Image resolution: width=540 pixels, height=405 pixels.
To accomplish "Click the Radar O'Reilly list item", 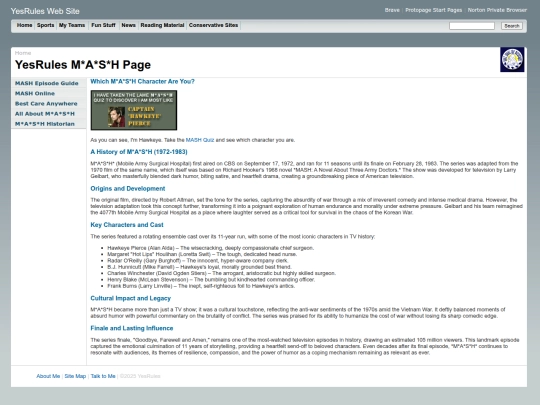I will coord(198,261).
